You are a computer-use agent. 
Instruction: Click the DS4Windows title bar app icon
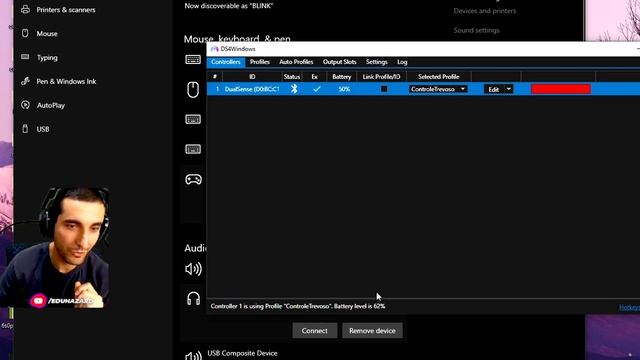(x=214, y=49)
